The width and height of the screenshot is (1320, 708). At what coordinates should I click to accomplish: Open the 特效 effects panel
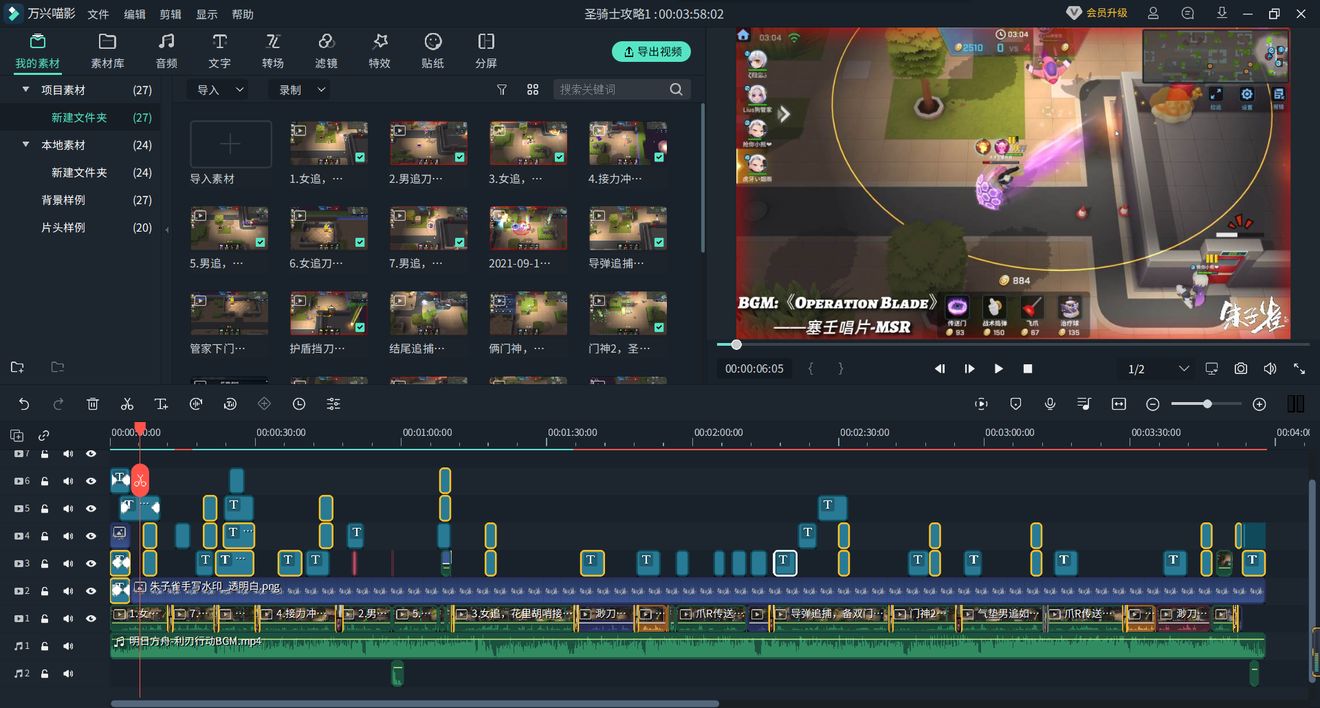click(x=379, y=50)
